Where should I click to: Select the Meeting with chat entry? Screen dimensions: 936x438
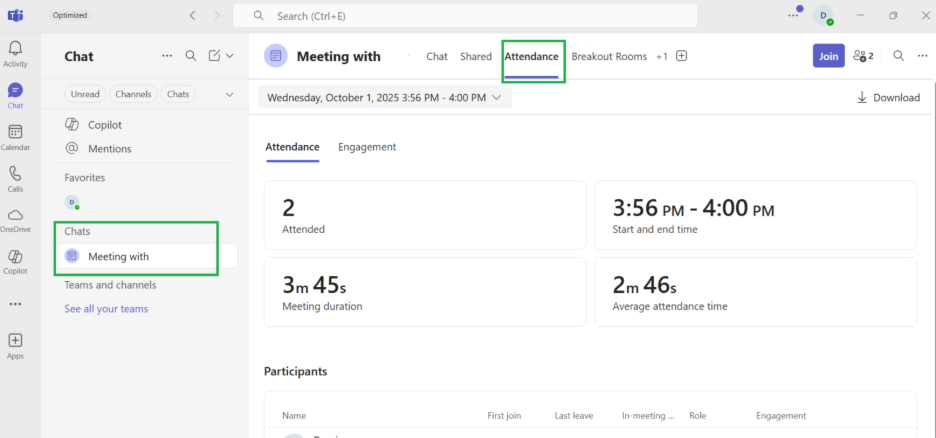(x=146, y=257)
